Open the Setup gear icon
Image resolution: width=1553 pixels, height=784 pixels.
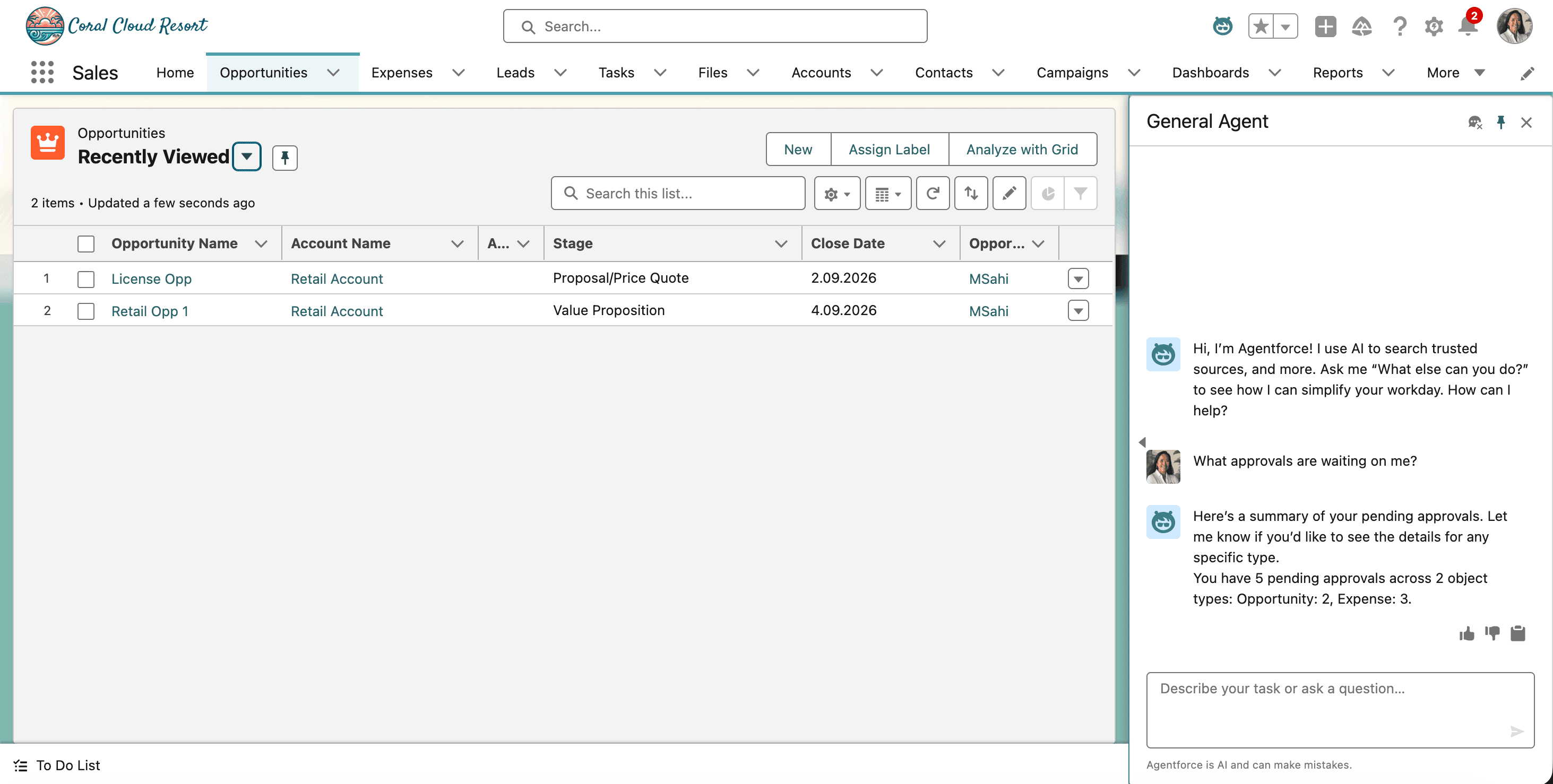[x=1434, y=26]
